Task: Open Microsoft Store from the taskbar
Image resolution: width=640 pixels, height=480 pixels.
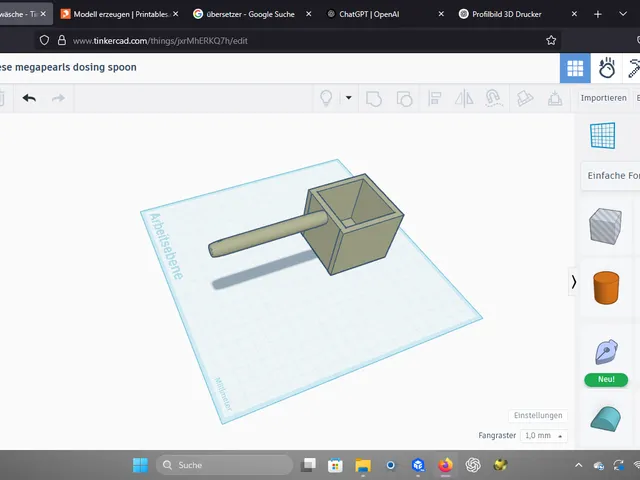Action: (335, 465)
